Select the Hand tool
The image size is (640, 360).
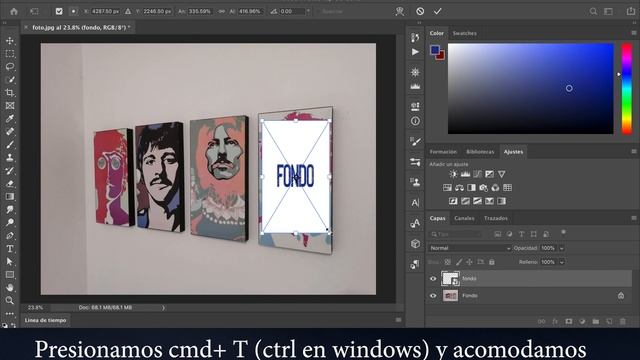click(x=10, y=287)
